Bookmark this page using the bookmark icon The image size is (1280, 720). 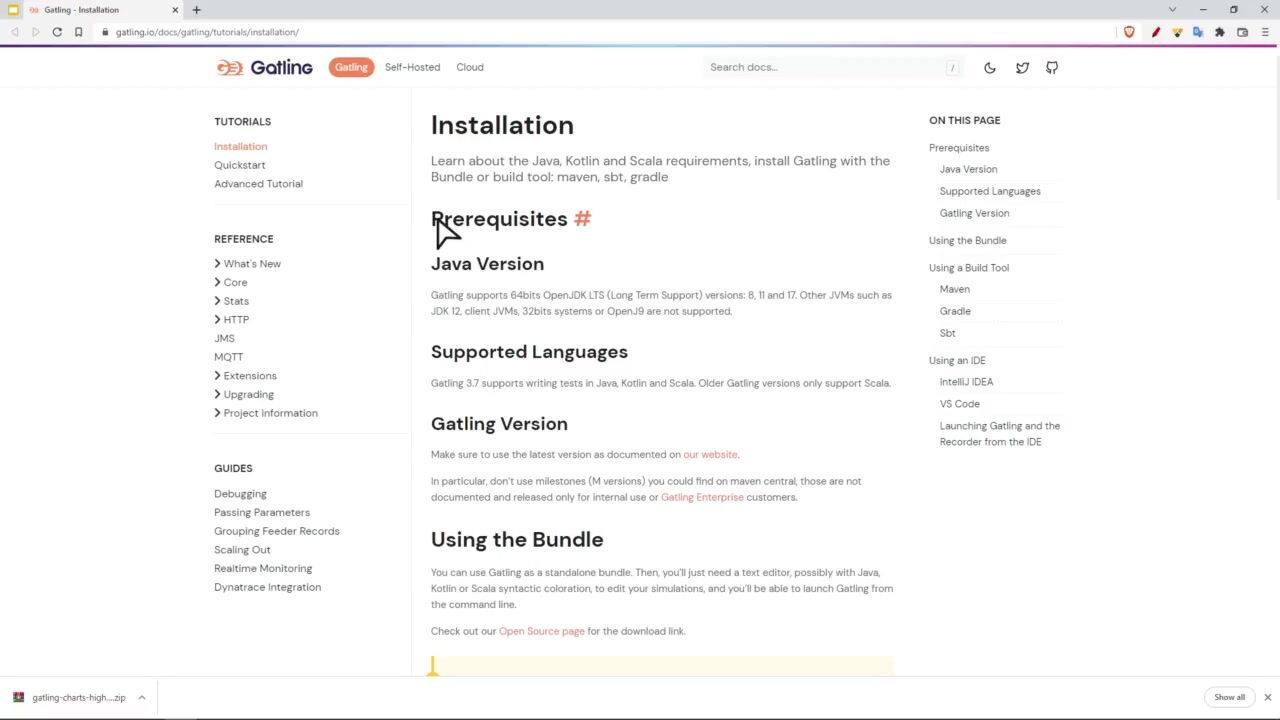[78, 32]
